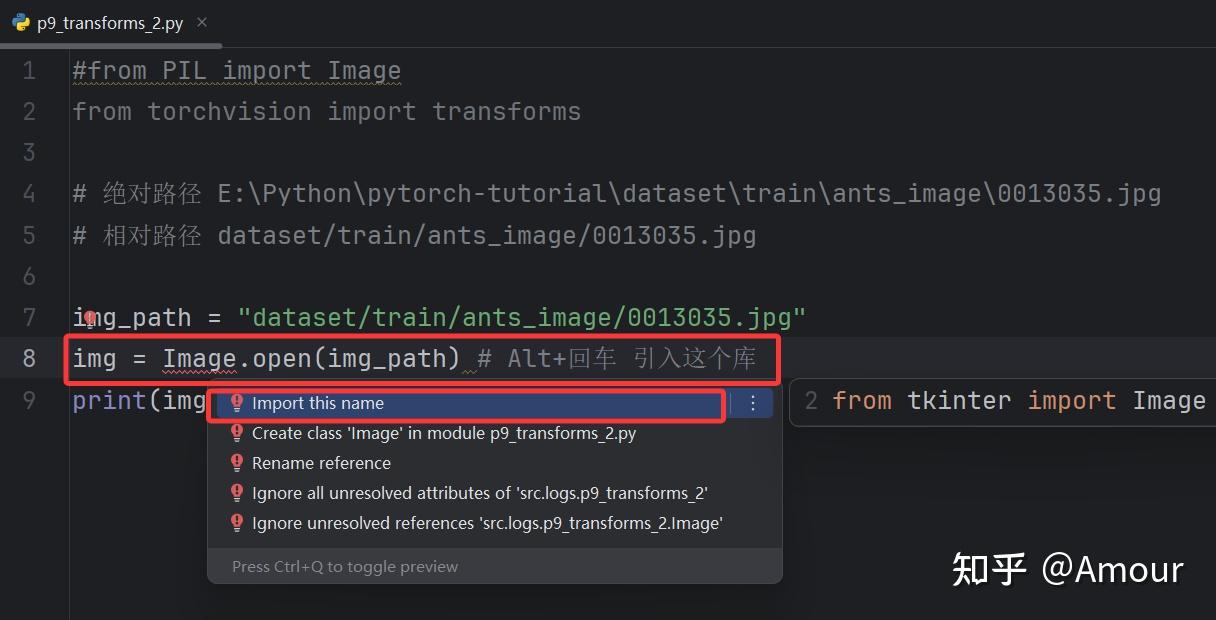Select "Import this name" quick fix

point(318,403)
